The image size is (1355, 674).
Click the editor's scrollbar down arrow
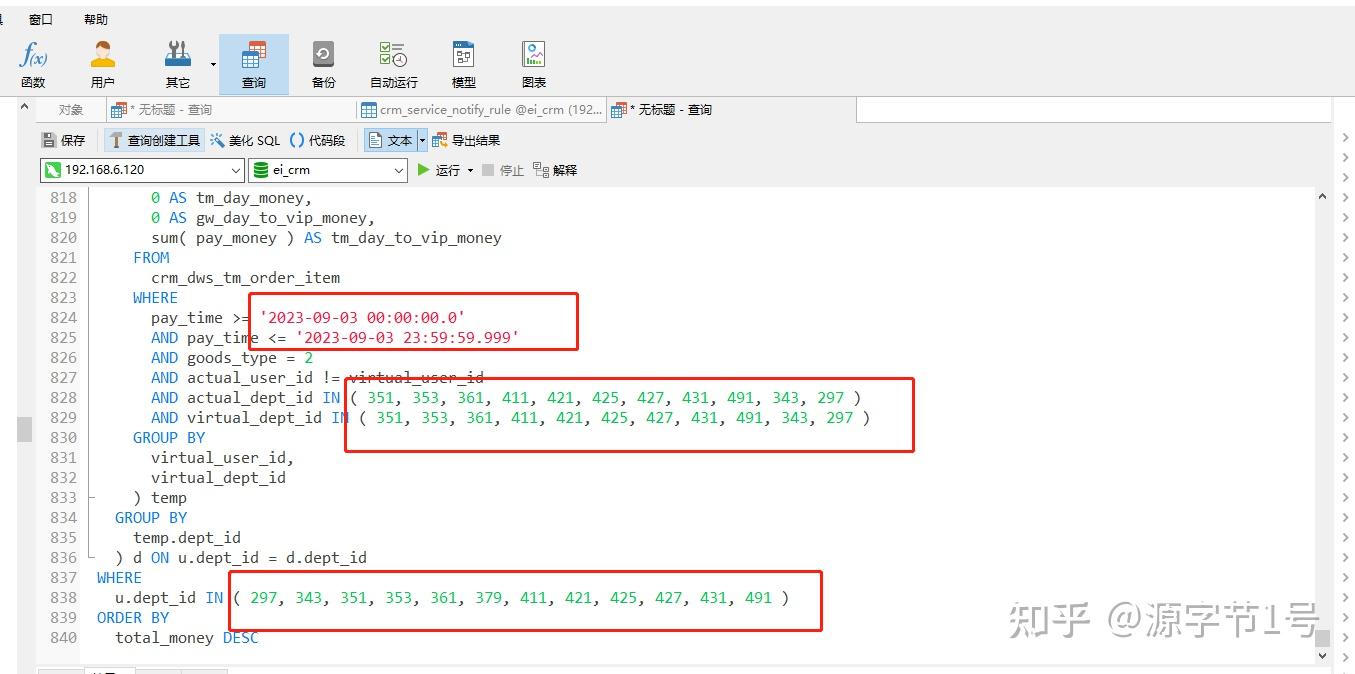(1322, 656)
